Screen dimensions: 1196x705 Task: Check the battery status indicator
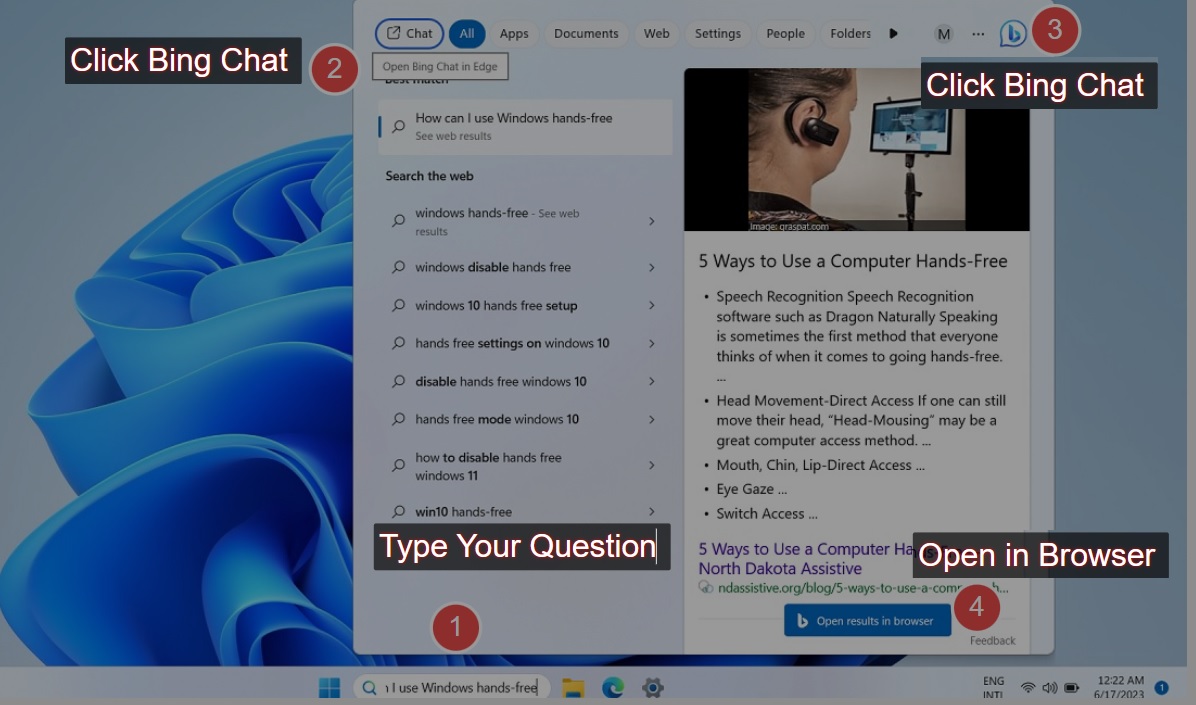pyautogui.click(x=1072, y=688)
